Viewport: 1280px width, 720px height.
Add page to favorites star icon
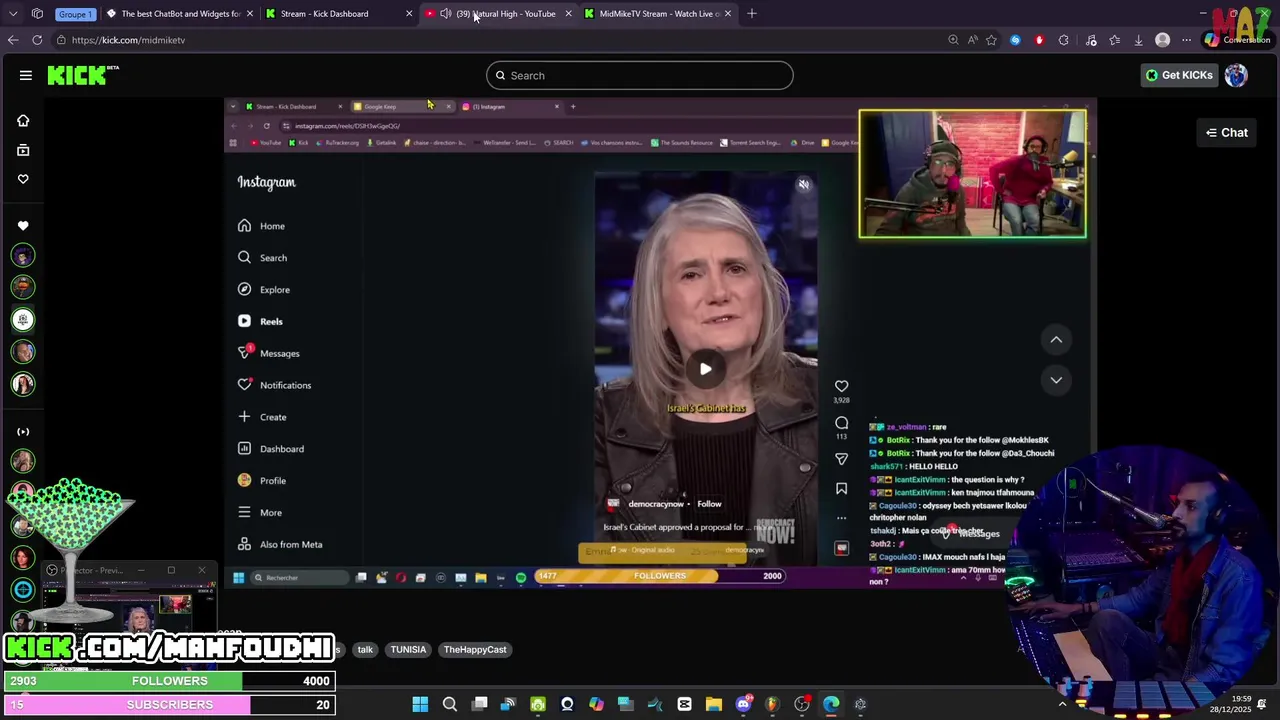tap(991, 40)
